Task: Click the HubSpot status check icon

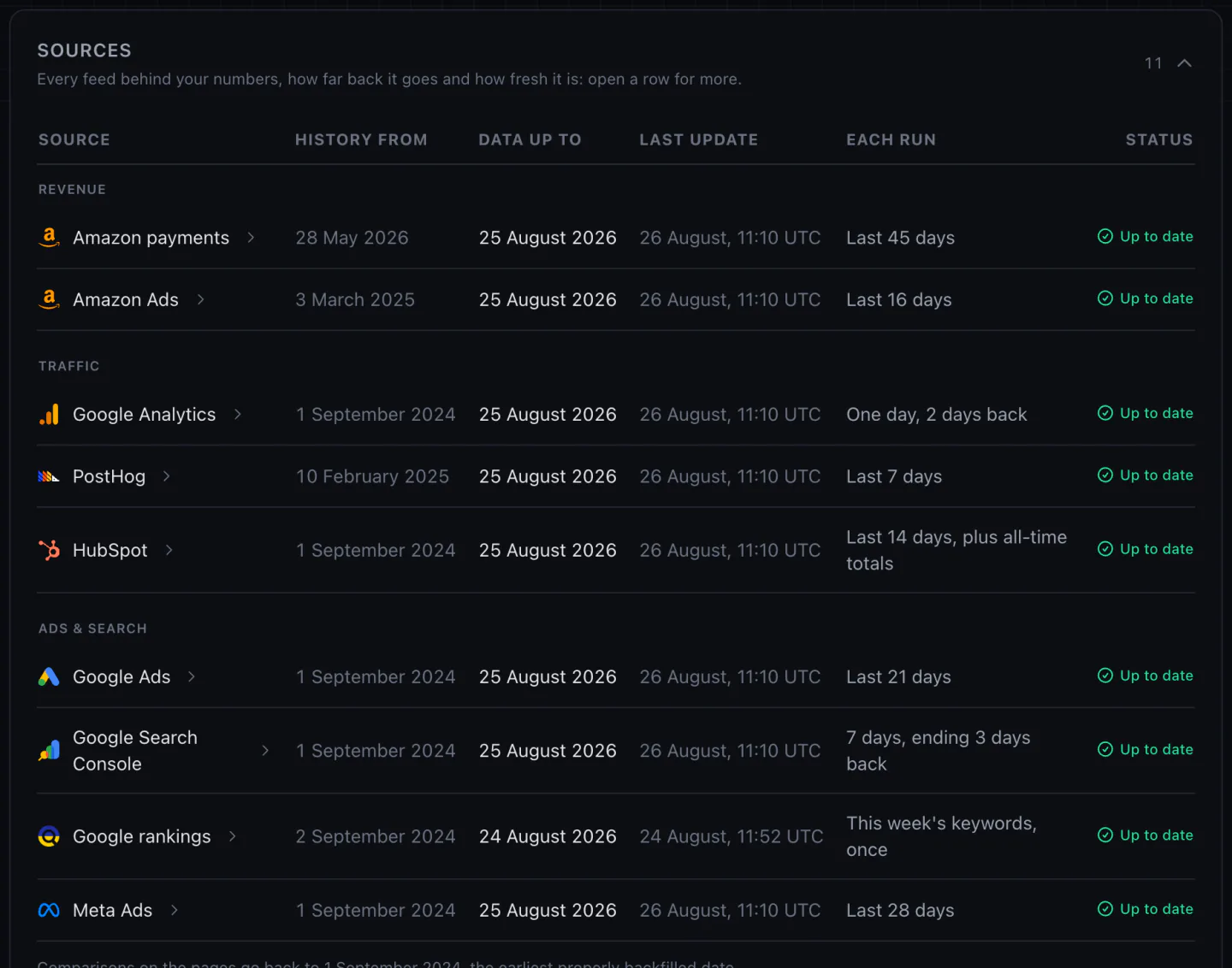Action: pyautogui.click(x=1105, y=549)
